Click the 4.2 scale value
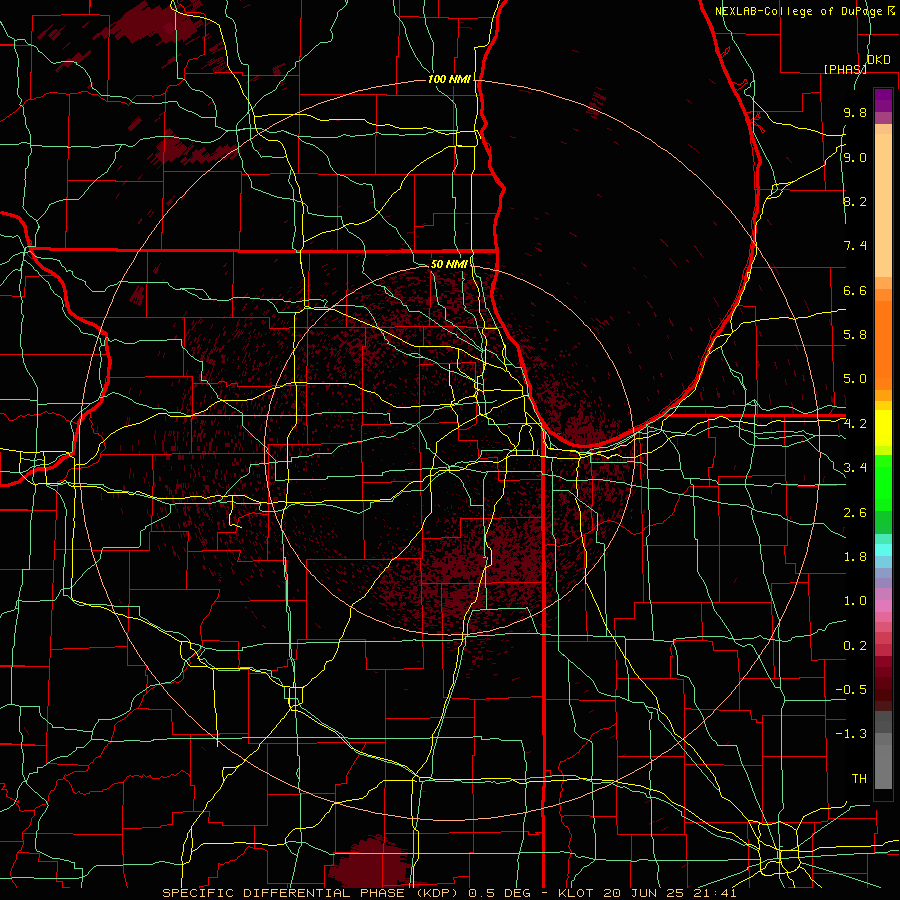This screenshot has height=900, width=900. point(855,424)
